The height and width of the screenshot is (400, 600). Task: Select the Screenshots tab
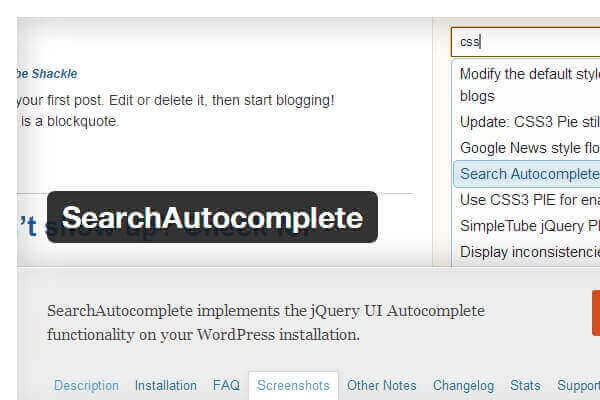tap(293, 385)
